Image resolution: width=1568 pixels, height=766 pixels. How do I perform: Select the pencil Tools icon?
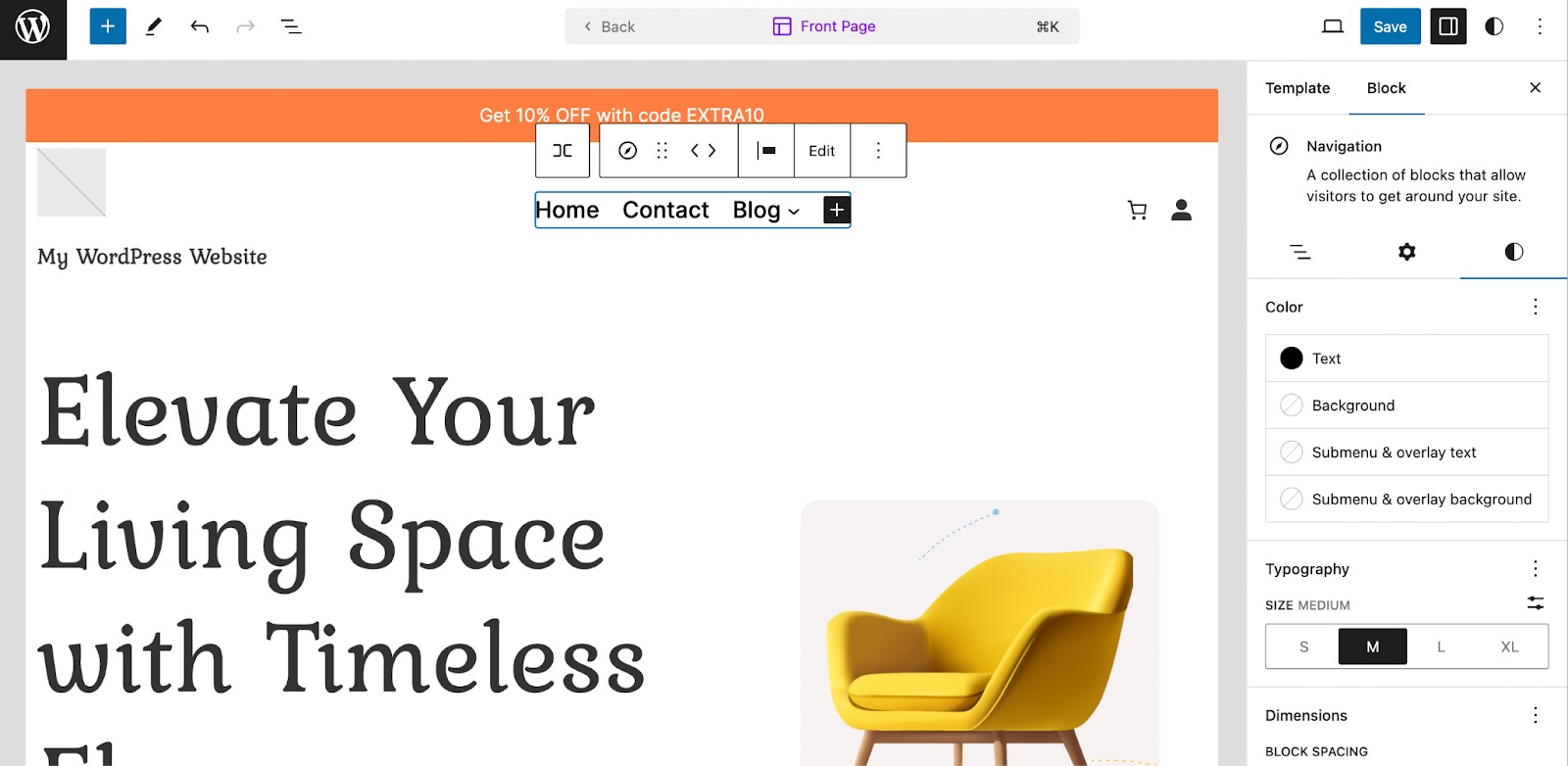pyautogui.click(x=154, y=26)
